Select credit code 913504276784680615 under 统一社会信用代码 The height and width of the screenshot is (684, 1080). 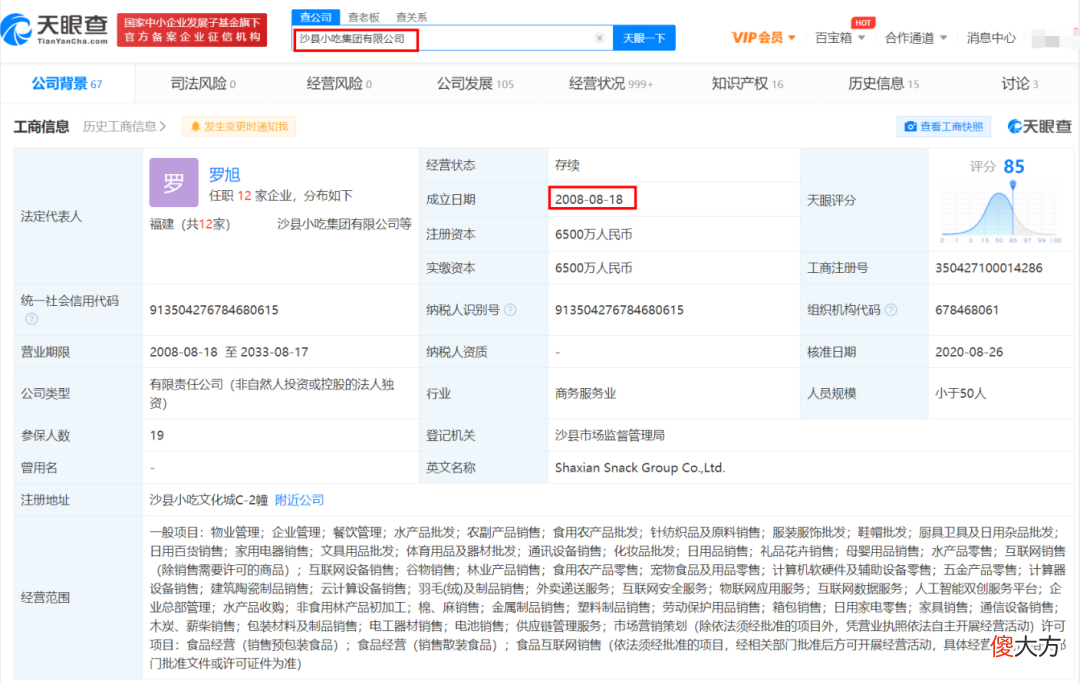point(214,310)
